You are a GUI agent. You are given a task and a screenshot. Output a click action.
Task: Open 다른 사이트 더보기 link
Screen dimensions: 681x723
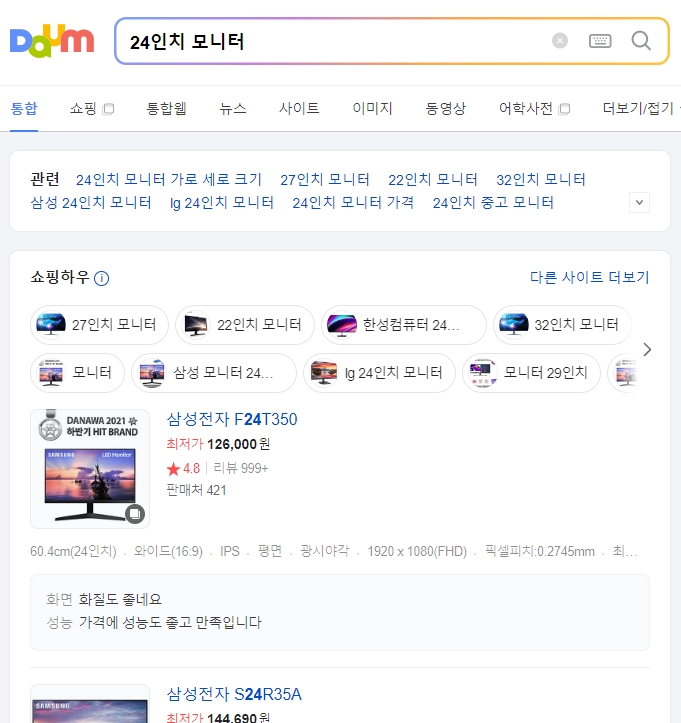(590, 277)
